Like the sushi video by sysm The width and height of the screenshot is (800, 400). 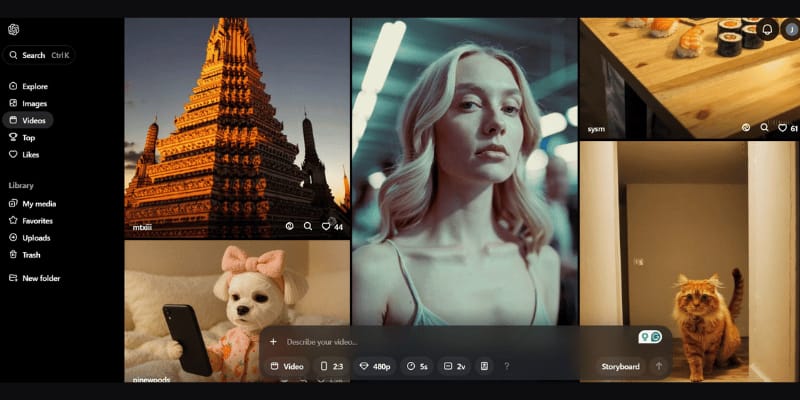[x=782, y=128]
